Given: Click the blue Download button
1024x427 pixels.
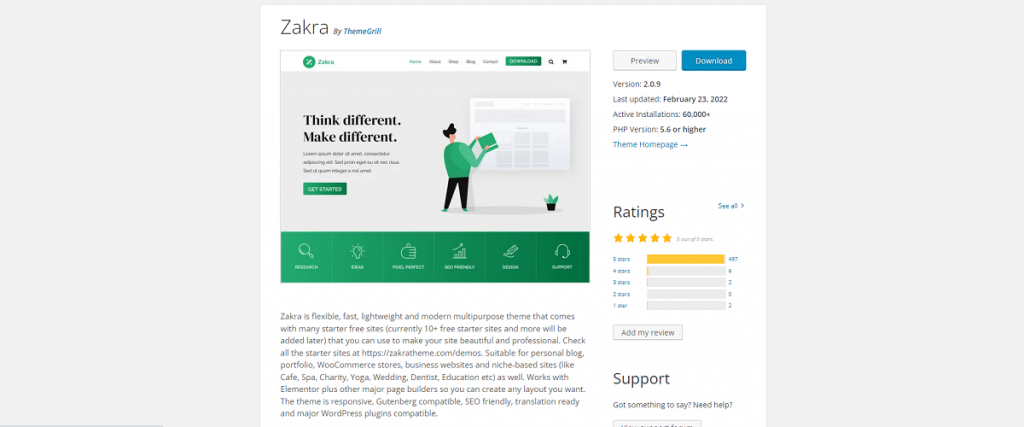Looking at the screenshot, I should (714, 61).
